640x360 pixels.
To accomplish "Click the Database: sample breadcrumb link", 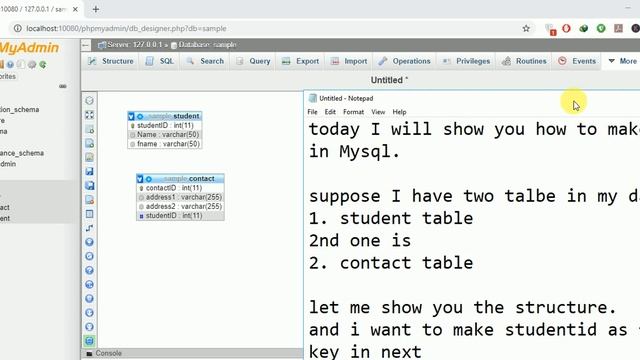I will (x=207, y=45).
